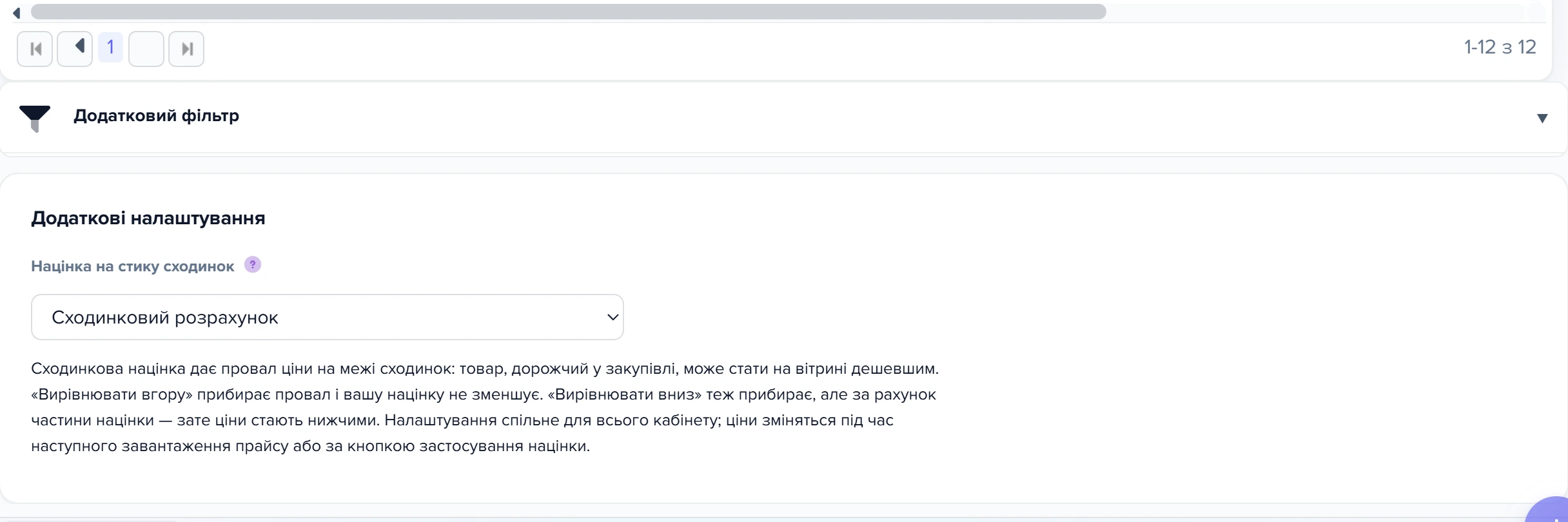Screen dimensions: 1568x522
Task: Click the horizontal scrollbar thumb
Action: tap(568, 12)
